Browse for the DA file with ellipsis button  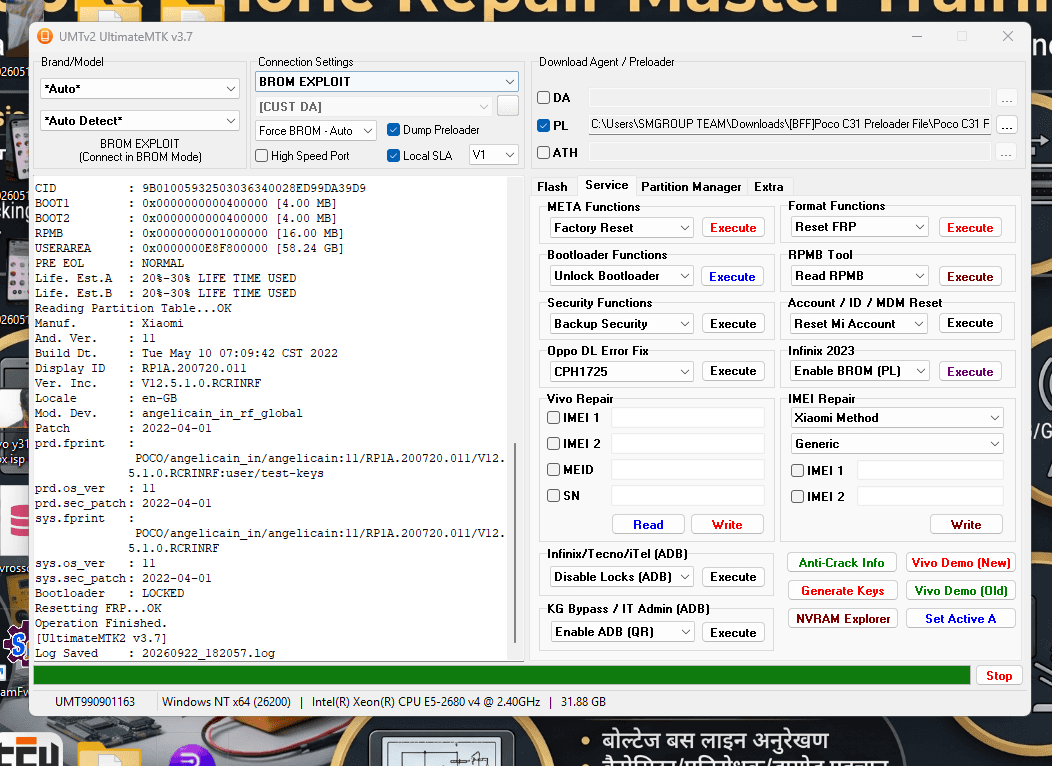(1006, 99)
